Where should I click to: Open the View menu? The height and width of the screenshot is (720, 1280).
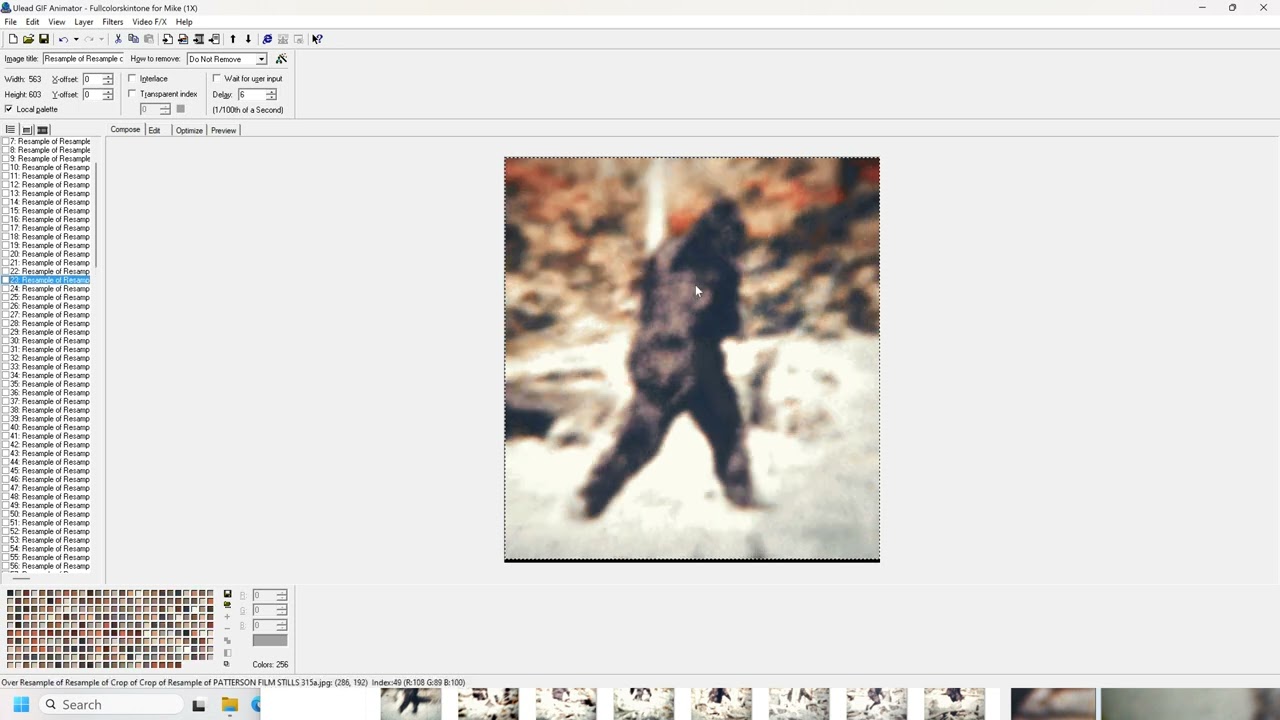[57, 22]
